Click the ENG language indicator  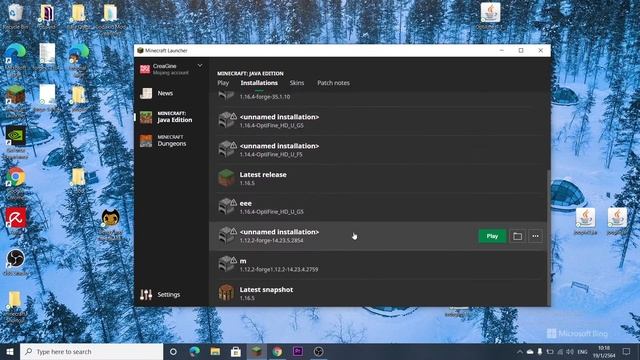pyautogui.click(x=582, y=352)
